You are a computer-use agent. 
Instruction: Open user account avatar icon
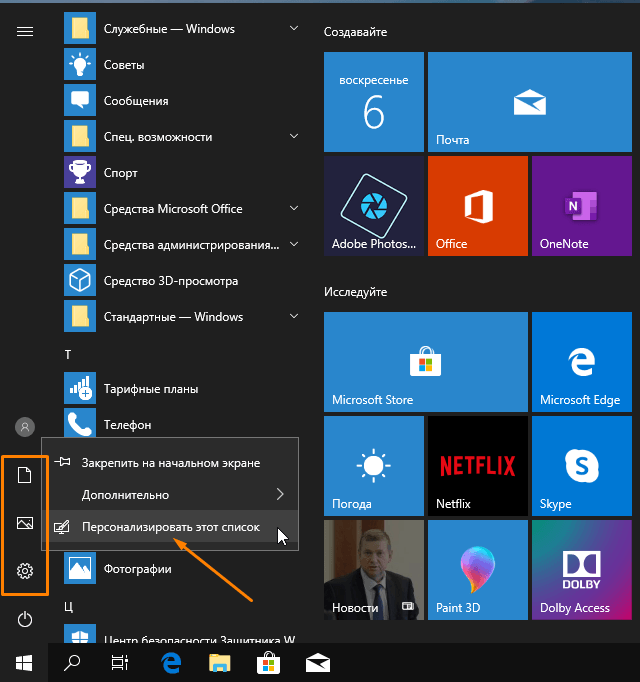[x=25, y=427]
